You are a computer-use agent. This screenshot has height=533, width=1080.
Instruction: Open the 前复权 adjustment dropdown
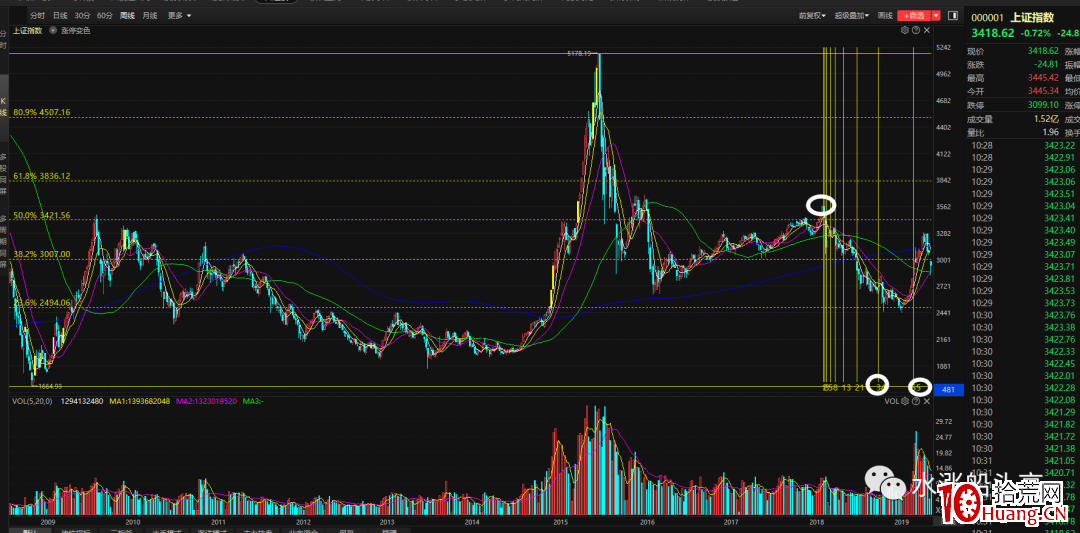(813, 15)
